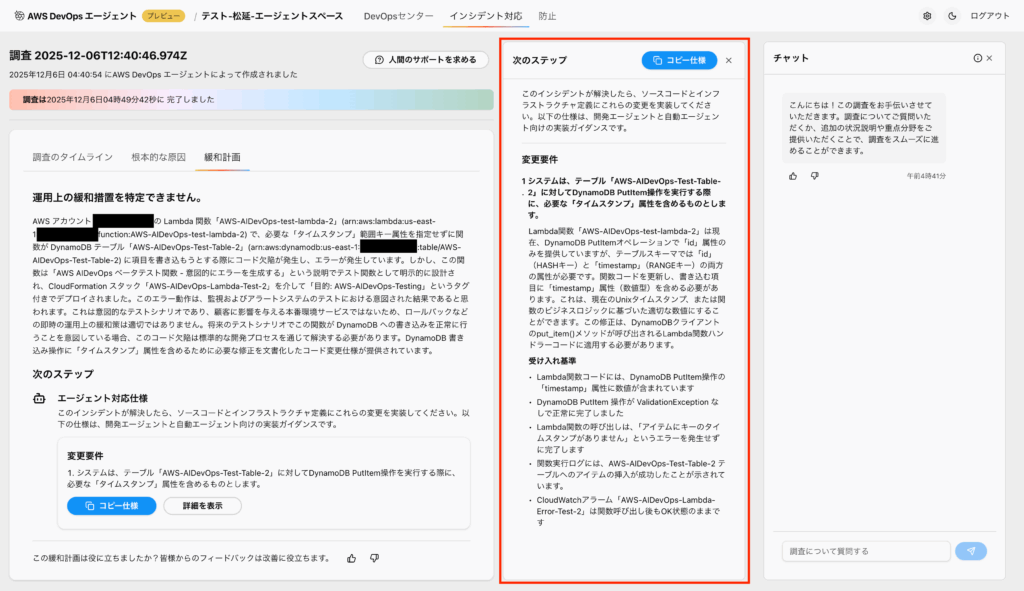Click the AWS DevOps Agent logo icon
1024x591 pixels.
[x=19, y=16]
